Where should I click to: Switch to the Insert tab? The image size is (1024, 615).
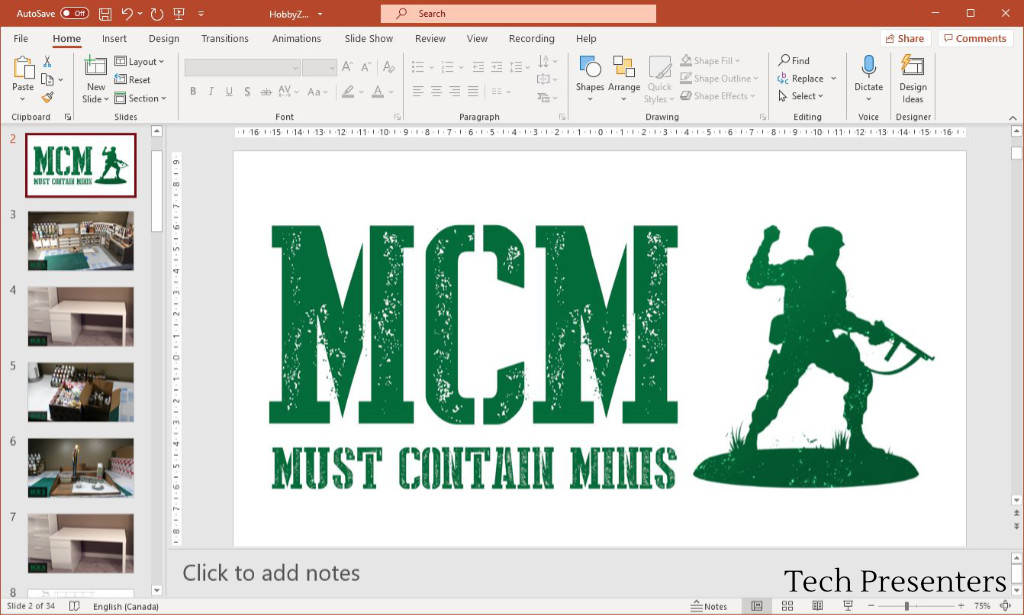pyautogui.click(x=114, y=39)
